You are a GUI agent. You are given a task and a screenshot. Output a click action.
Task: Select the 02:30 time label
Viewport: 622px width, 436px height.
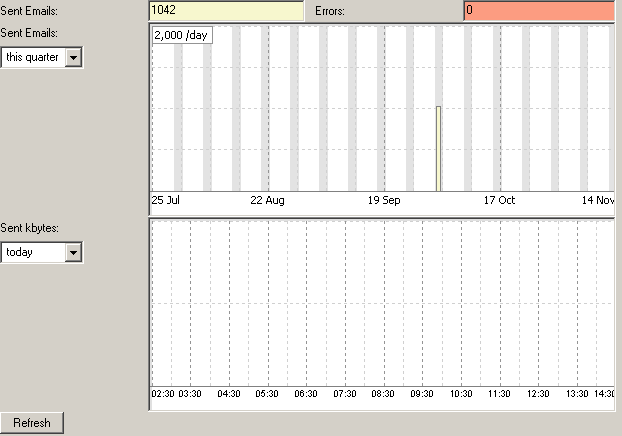click(163, 394)
